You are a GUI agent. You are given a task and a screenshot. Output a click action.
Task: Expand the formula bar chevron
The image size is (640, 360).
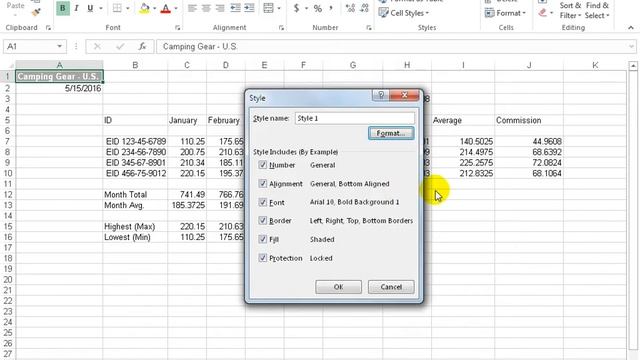pyautogui.click(x=631, y=47)
